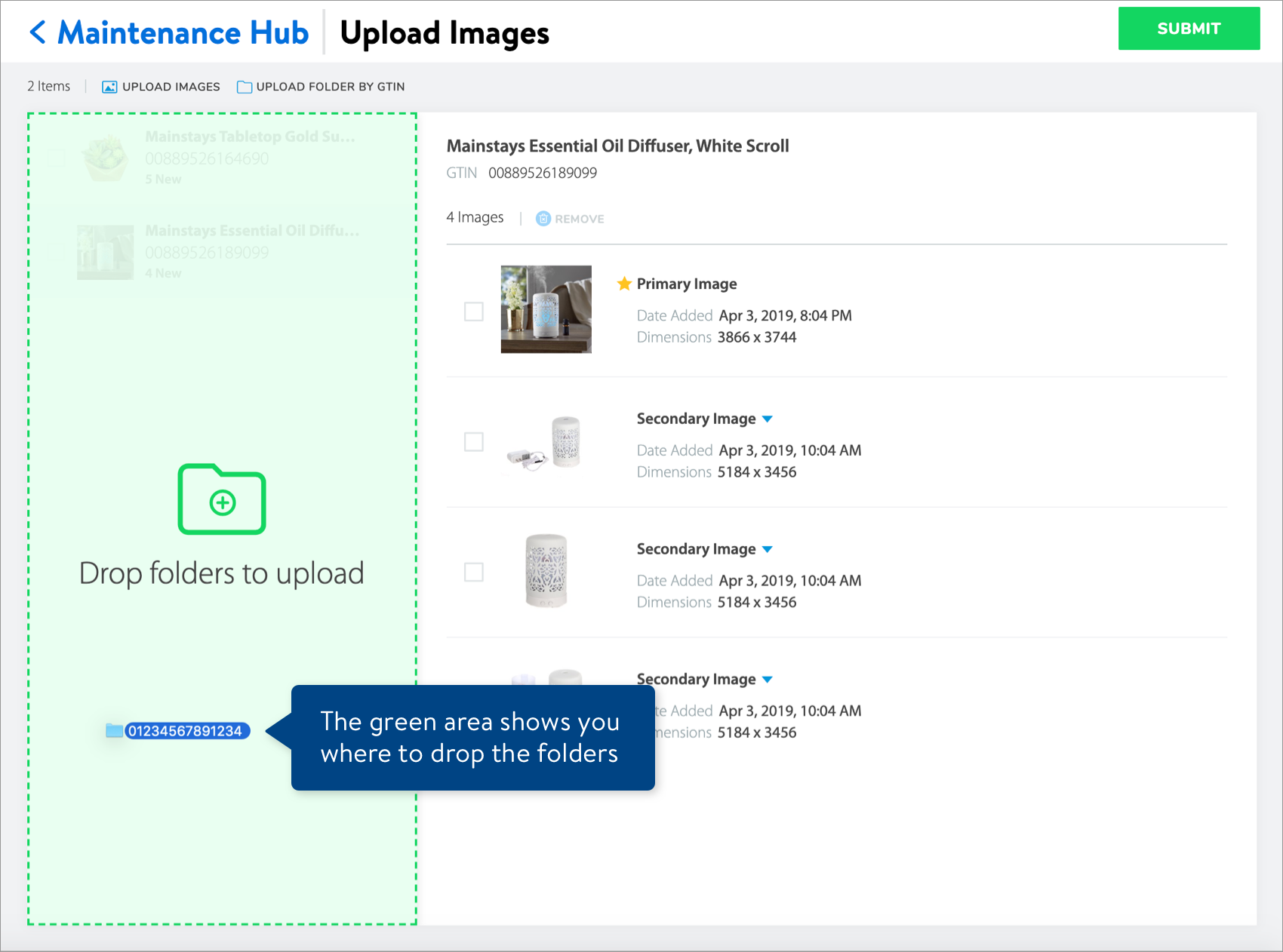Open the first Secondary Image dropdown

[x=768, y=419]
